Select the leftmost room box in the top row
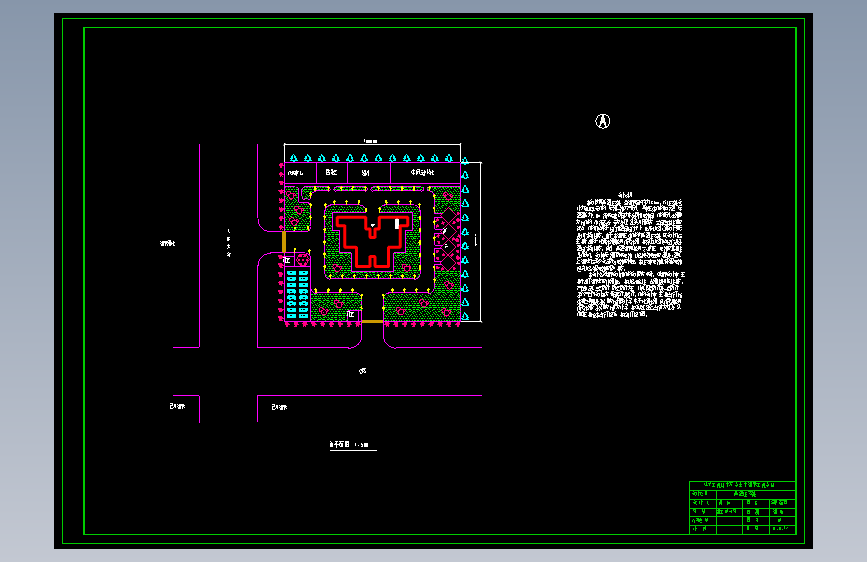This screenshot has height=562, width=867. click(x=300, y=173)
